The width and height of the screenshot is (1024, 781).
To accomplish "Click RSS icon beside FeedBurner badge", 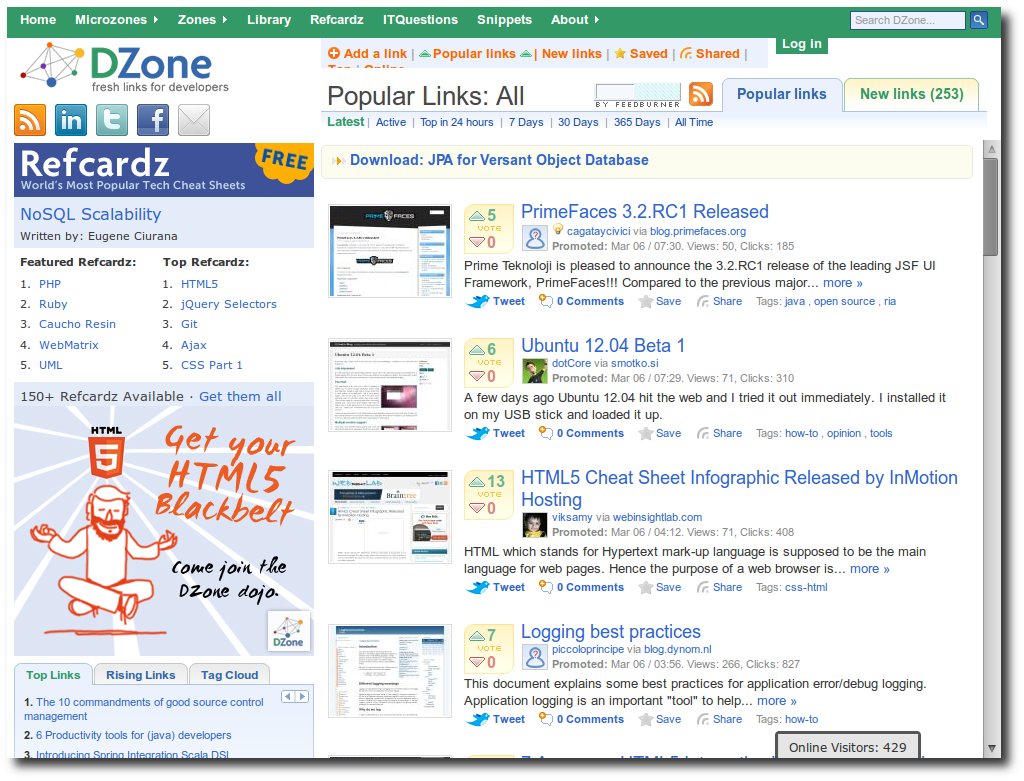I will pyautogui.click(x=701, y=94).
